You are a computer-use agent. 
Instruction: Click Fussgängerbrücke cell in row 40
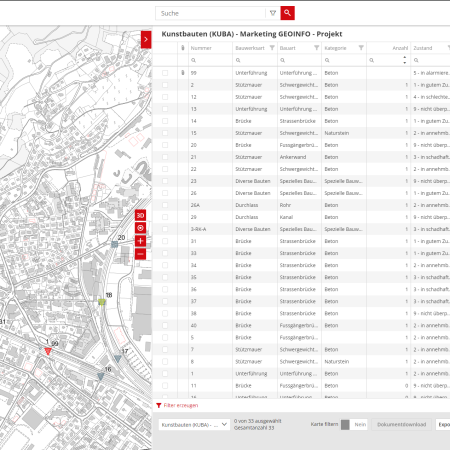[x=299, y=325]
